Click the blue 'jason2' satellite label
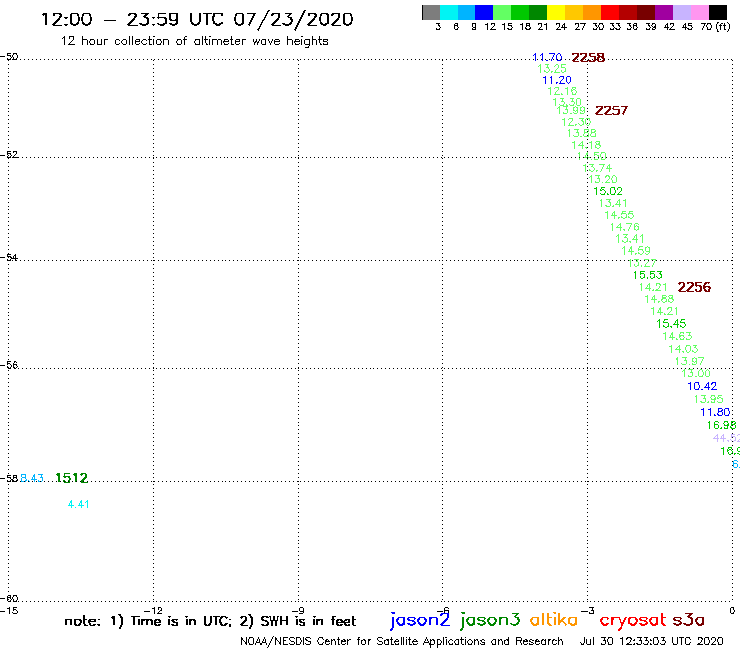Image resolution: width=740 pixels, height=650 pixels. pos(420,620)
